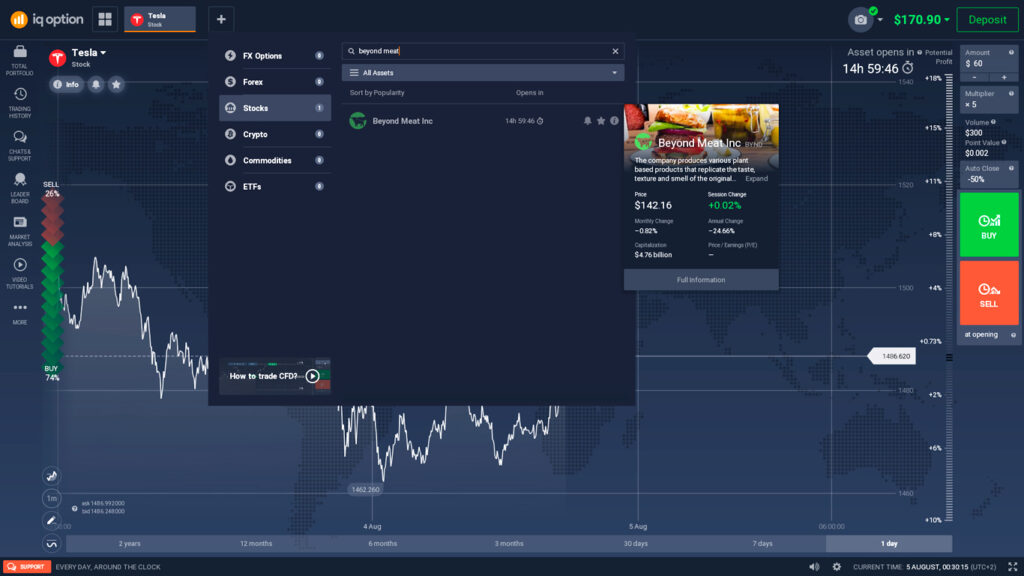1024x576 pixels.
Task: Open Video Tutorials
Action: point(20,273)
